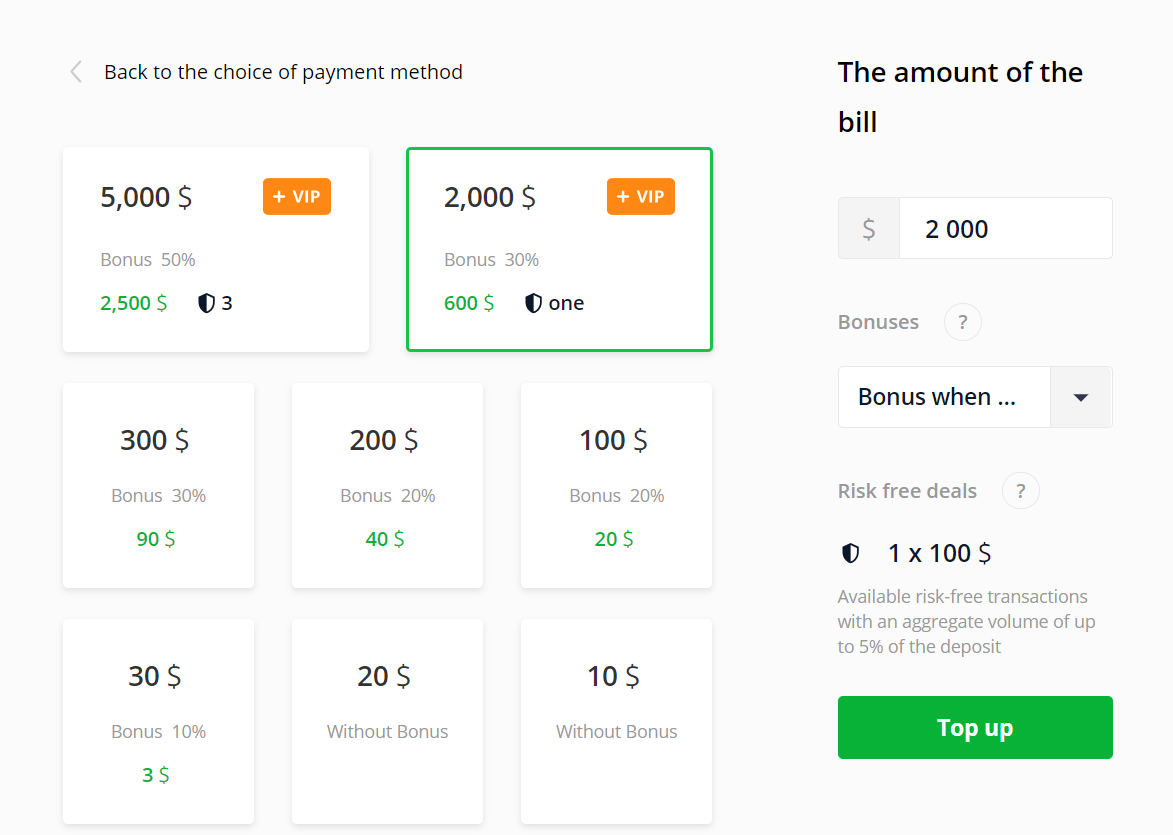Expand the bonus dropdown arrow

pyautogui.click(x=1080, y=397)
